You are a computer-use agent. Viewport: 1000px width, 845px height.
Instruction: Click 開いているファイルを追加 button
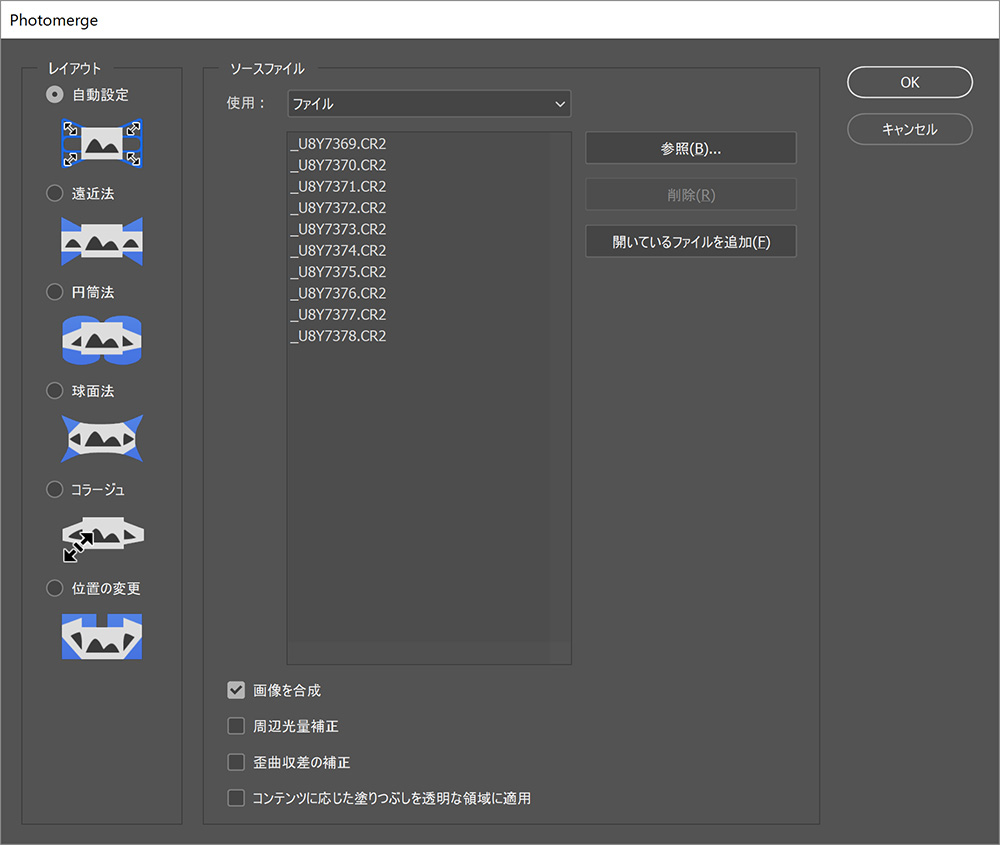tap(690, 242)
